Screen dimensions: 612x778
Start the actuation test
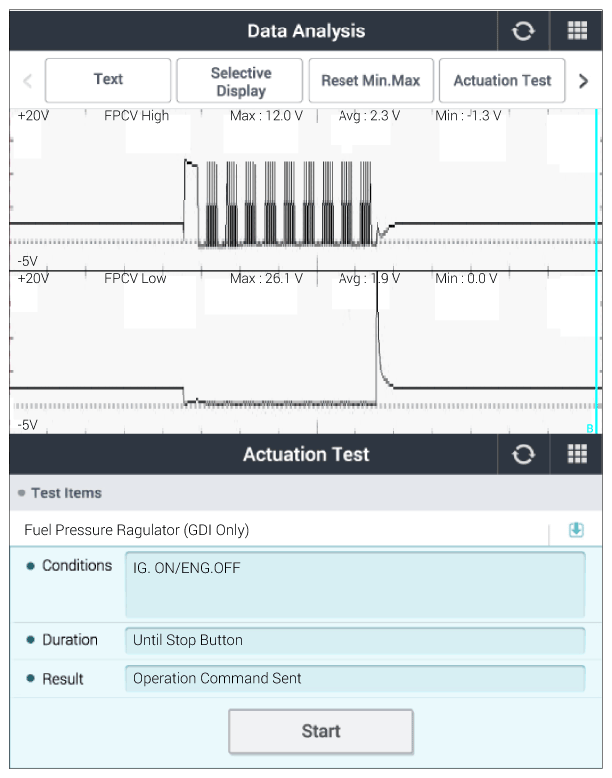[x=321, y=731]
